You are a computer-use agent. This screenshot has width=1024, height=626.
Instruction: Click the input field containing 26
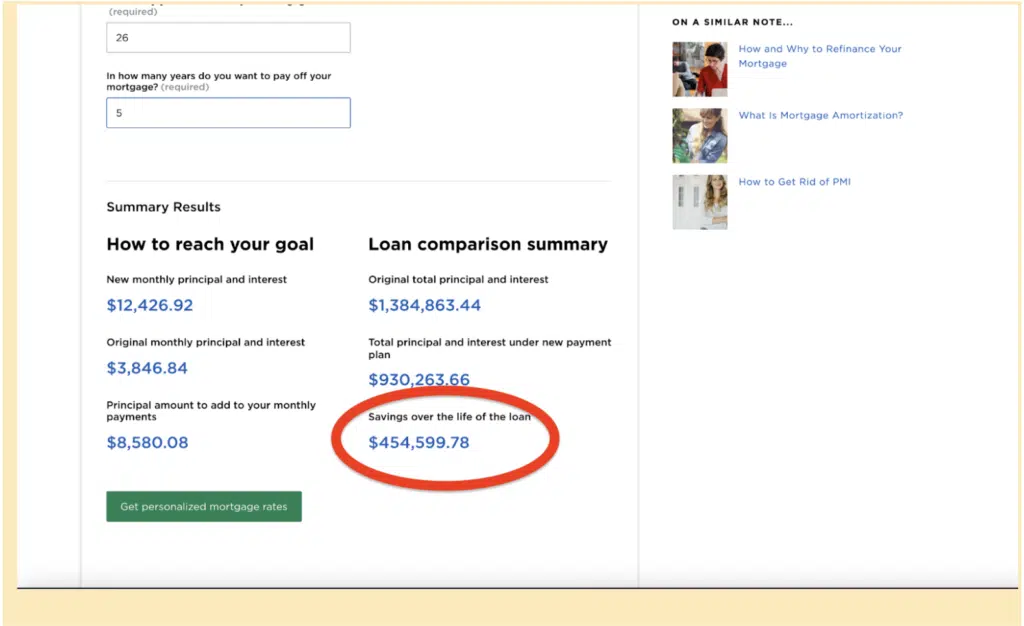pos(228,38)
